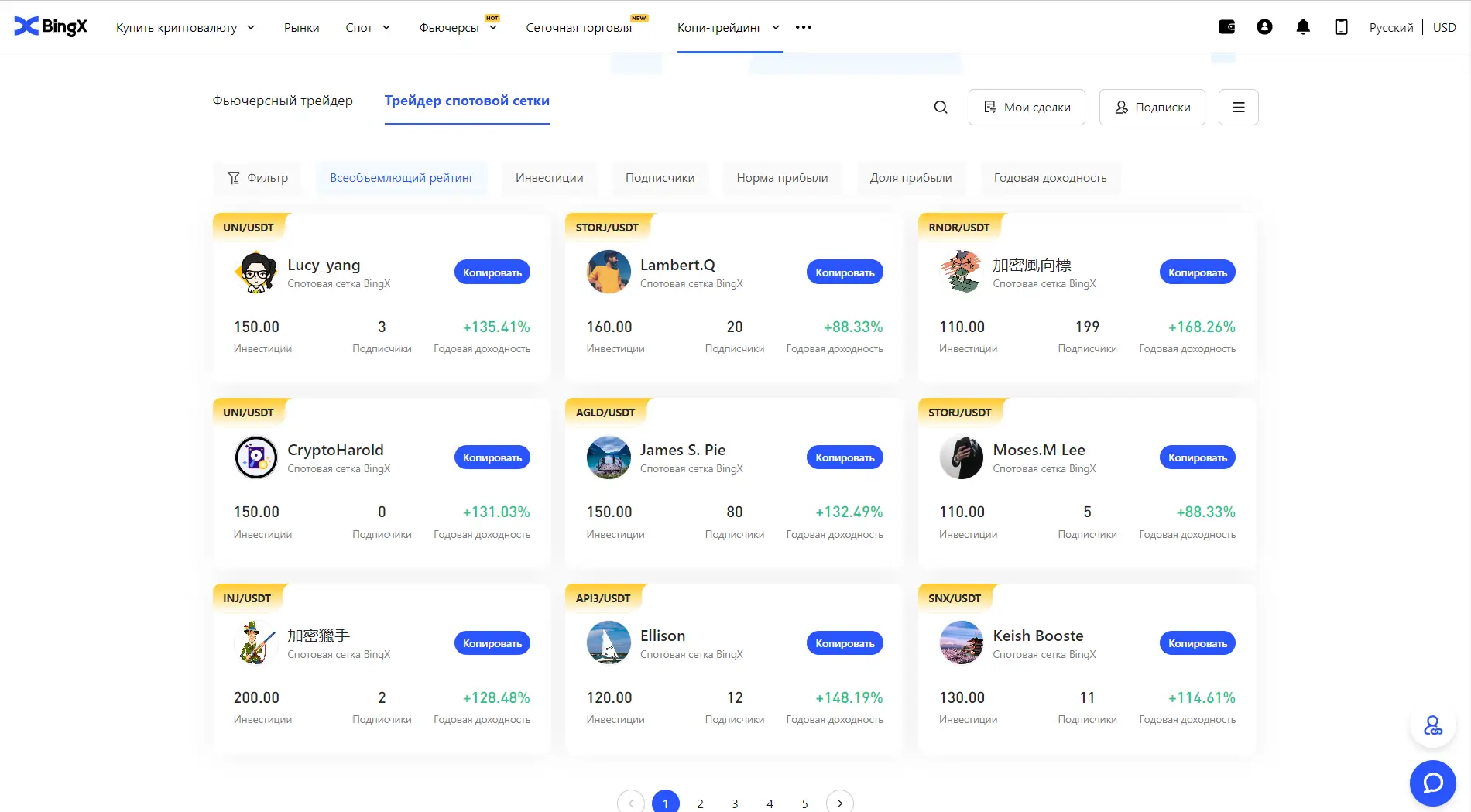
Task: Click the search magnifier icon
Action: point(941,108)
